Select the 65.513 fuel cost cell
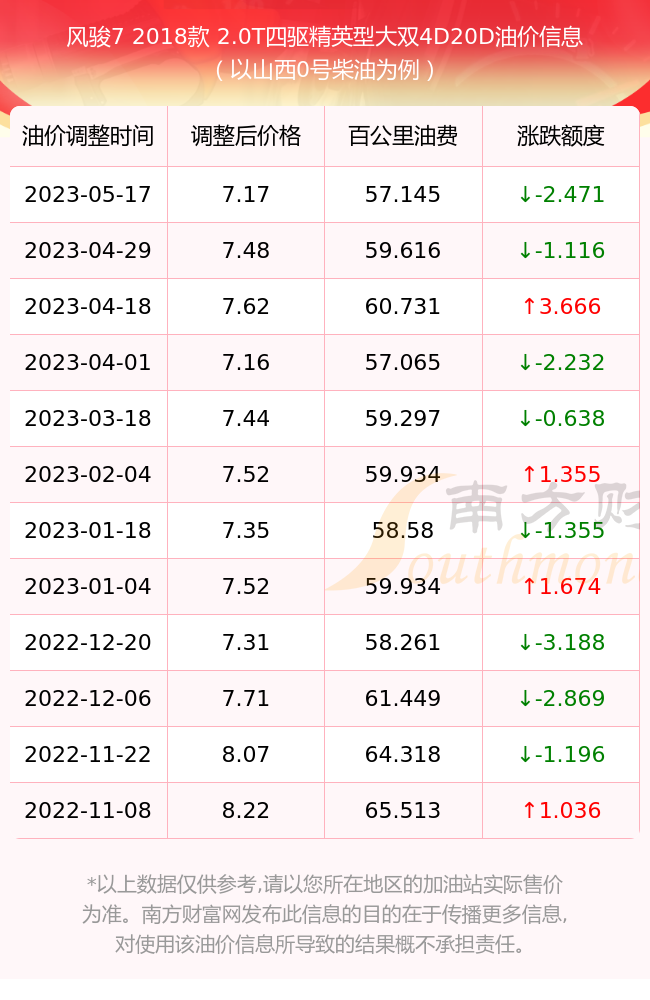The width and height of the screenshot is (650, 1000). tap(403, 811)
